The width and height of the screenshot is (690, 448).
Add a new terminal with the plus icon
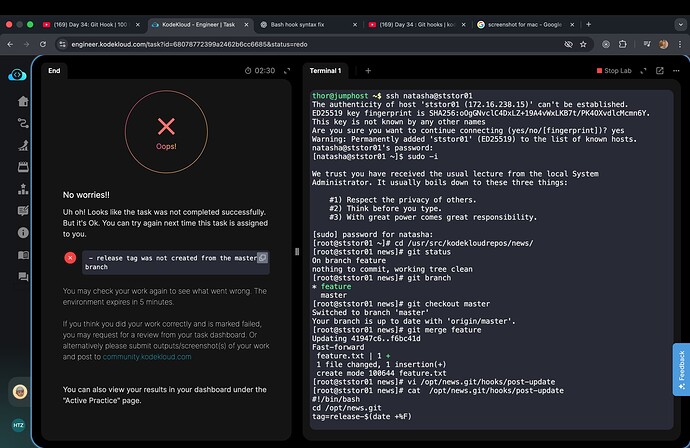368,71
